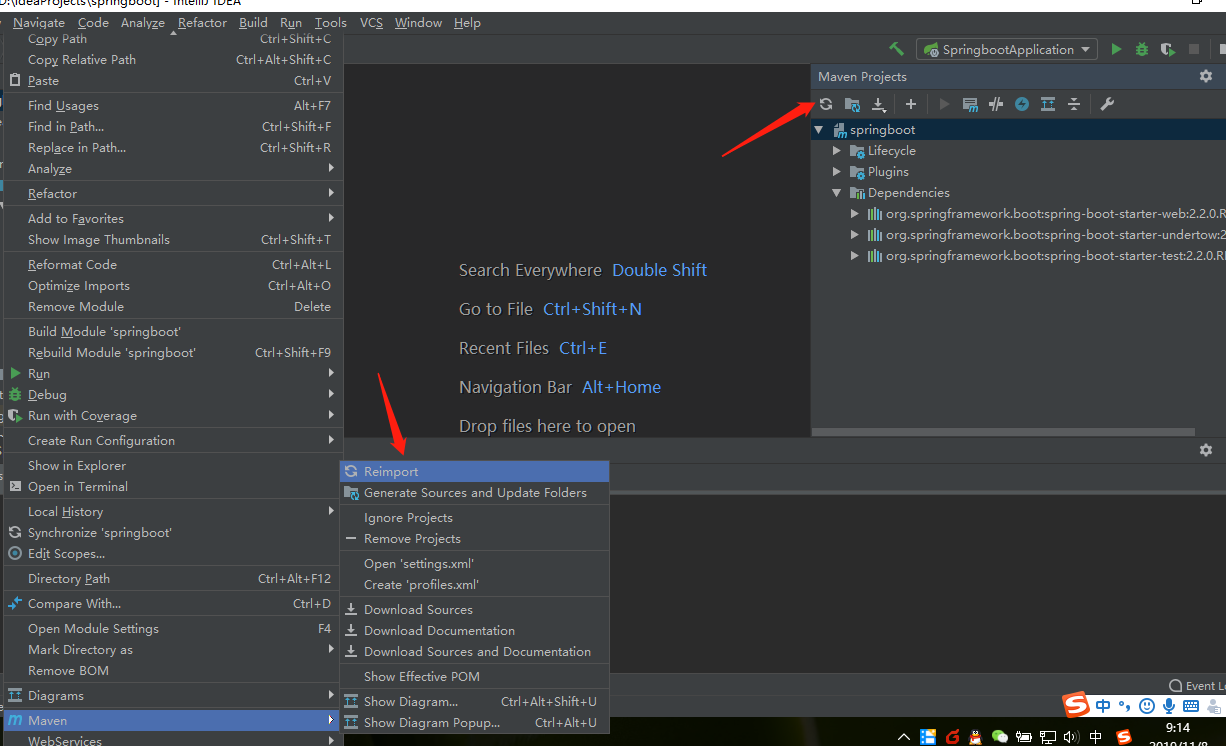Select Ignore Projects in submenu

tap(474, 518)
